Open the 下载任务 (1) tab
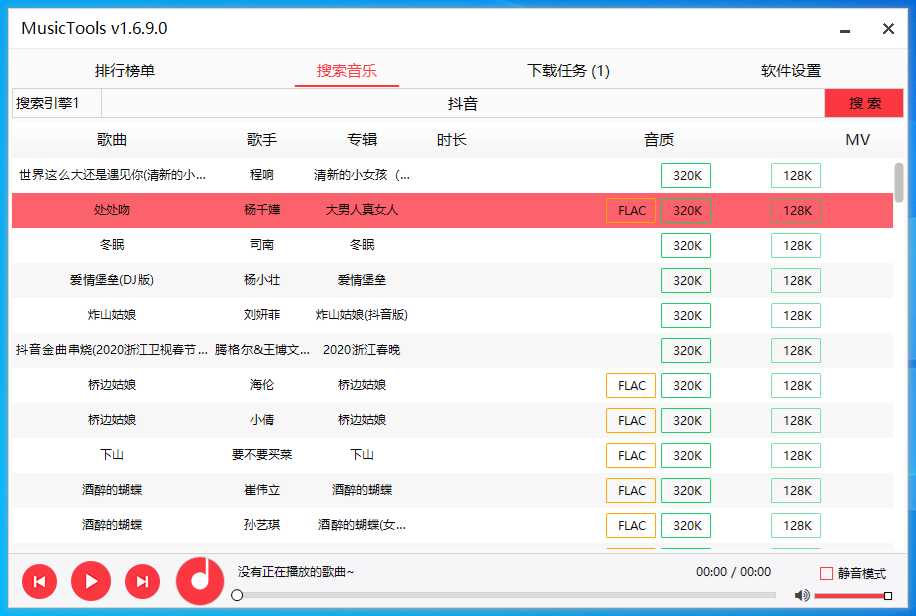The width and height of the screenshot is (916, 616). point(568,71)
